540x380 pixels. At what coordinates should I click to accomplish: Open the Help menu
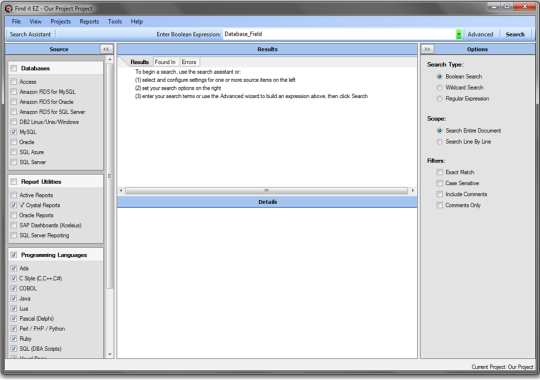point(137,21)
